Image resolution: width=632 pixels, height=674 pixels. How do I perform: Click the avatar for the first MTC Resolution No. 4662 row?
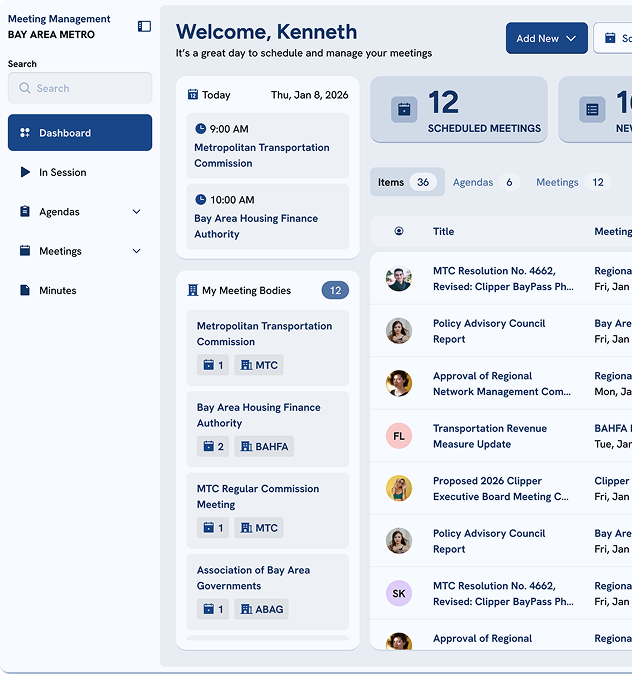tap(399, 279)
